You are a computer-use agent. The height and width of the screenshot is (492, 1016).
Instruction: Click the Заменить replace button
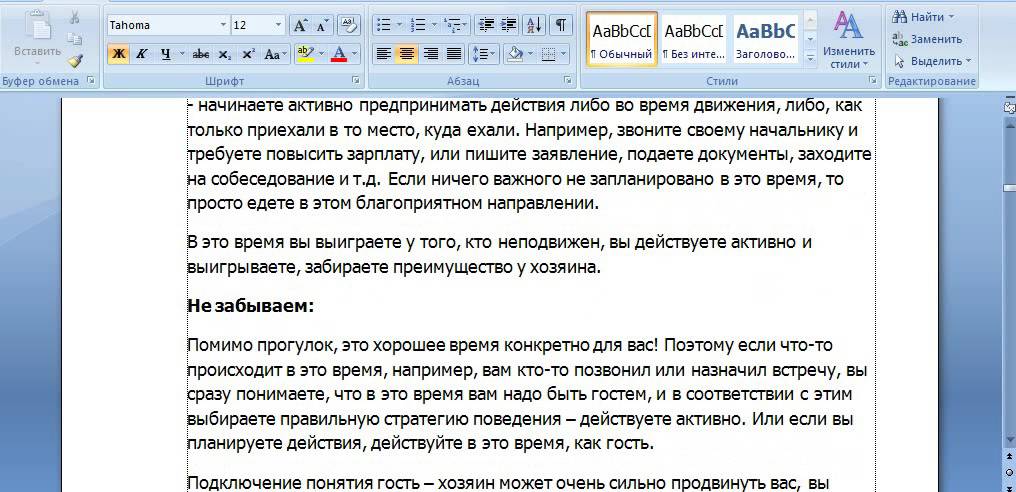[x=927, y=39]
